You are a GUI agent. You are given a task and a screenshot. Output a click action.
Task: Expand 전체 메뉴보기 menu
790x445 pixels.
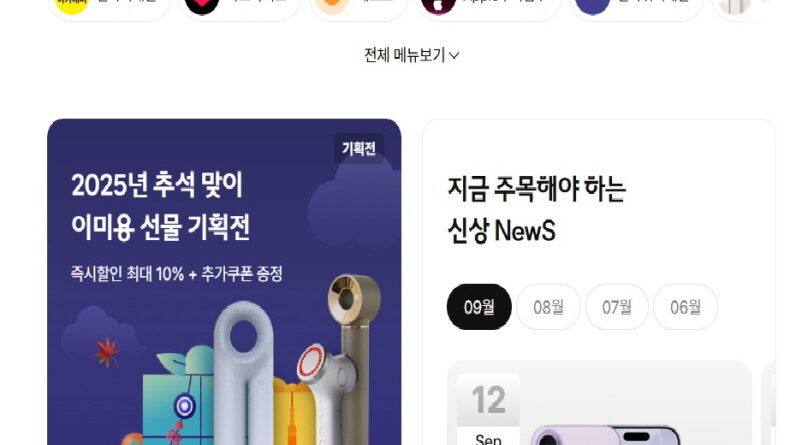point(411,55)
